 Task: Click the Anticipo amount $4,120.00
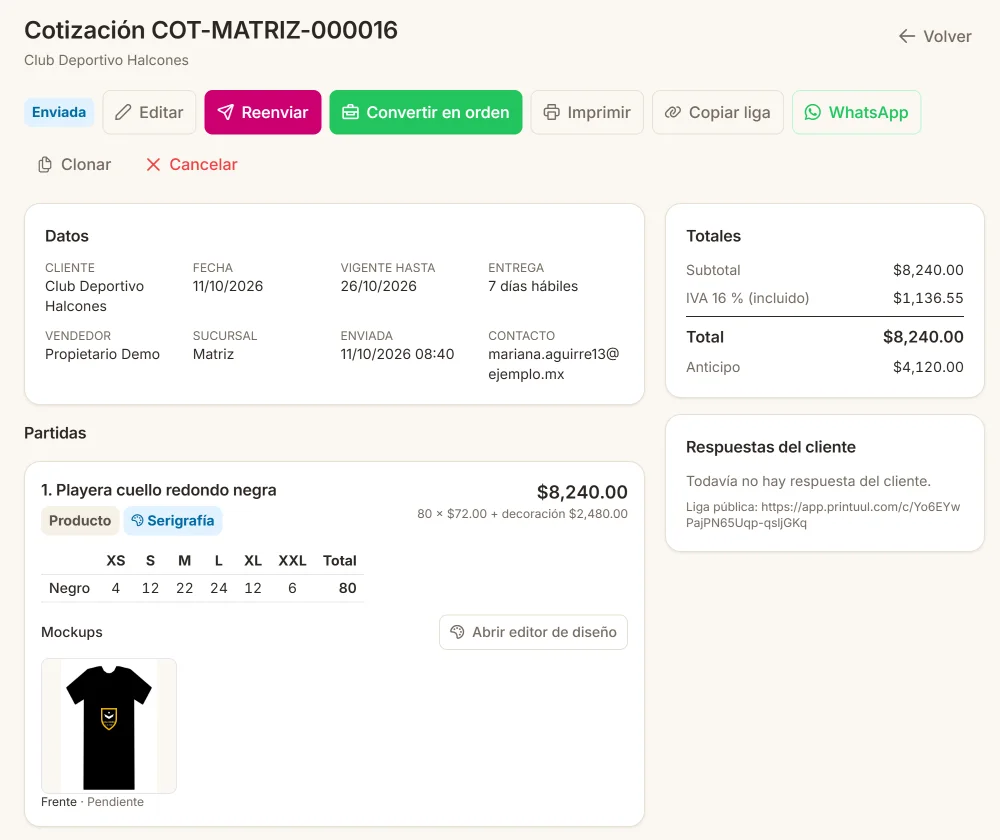click(928, 367)
